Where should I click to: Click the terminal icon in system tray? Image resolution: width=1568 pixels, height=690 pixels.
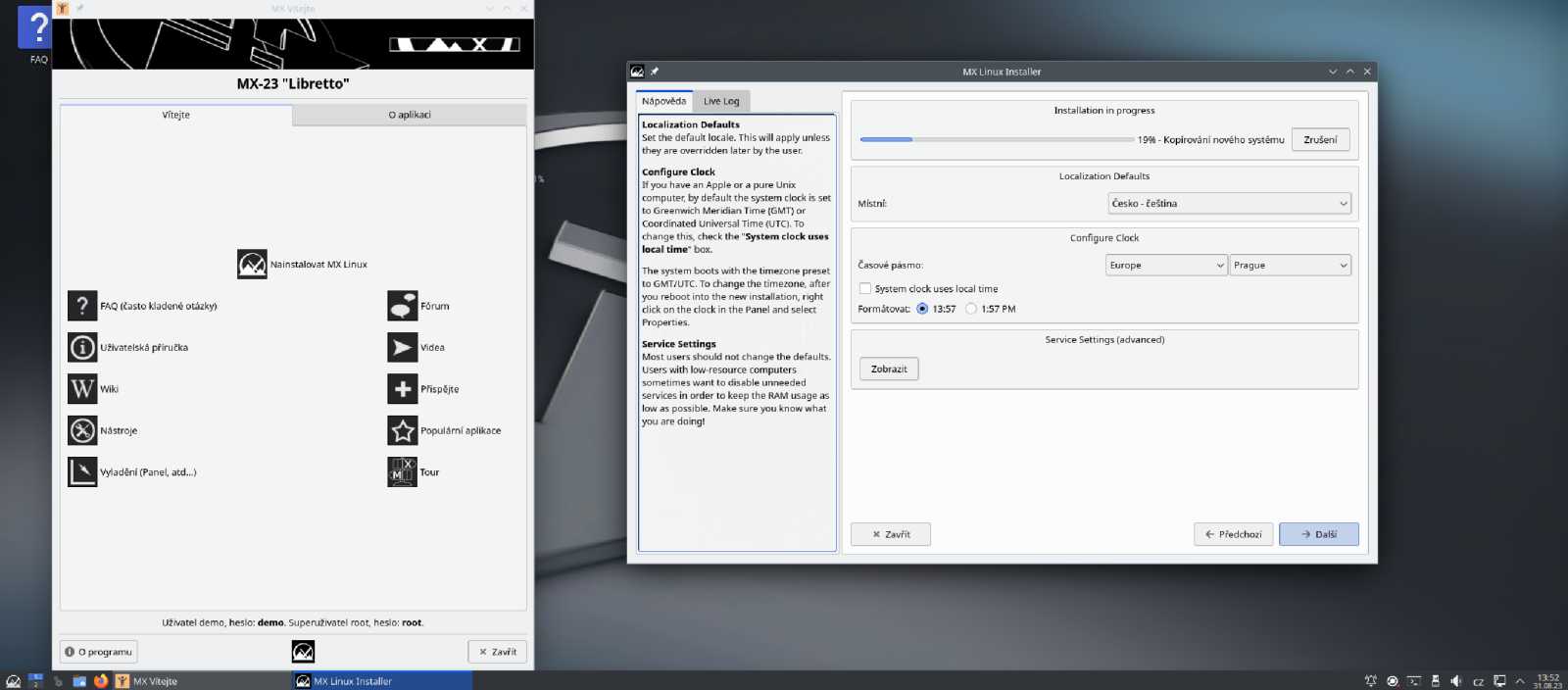1414,680
